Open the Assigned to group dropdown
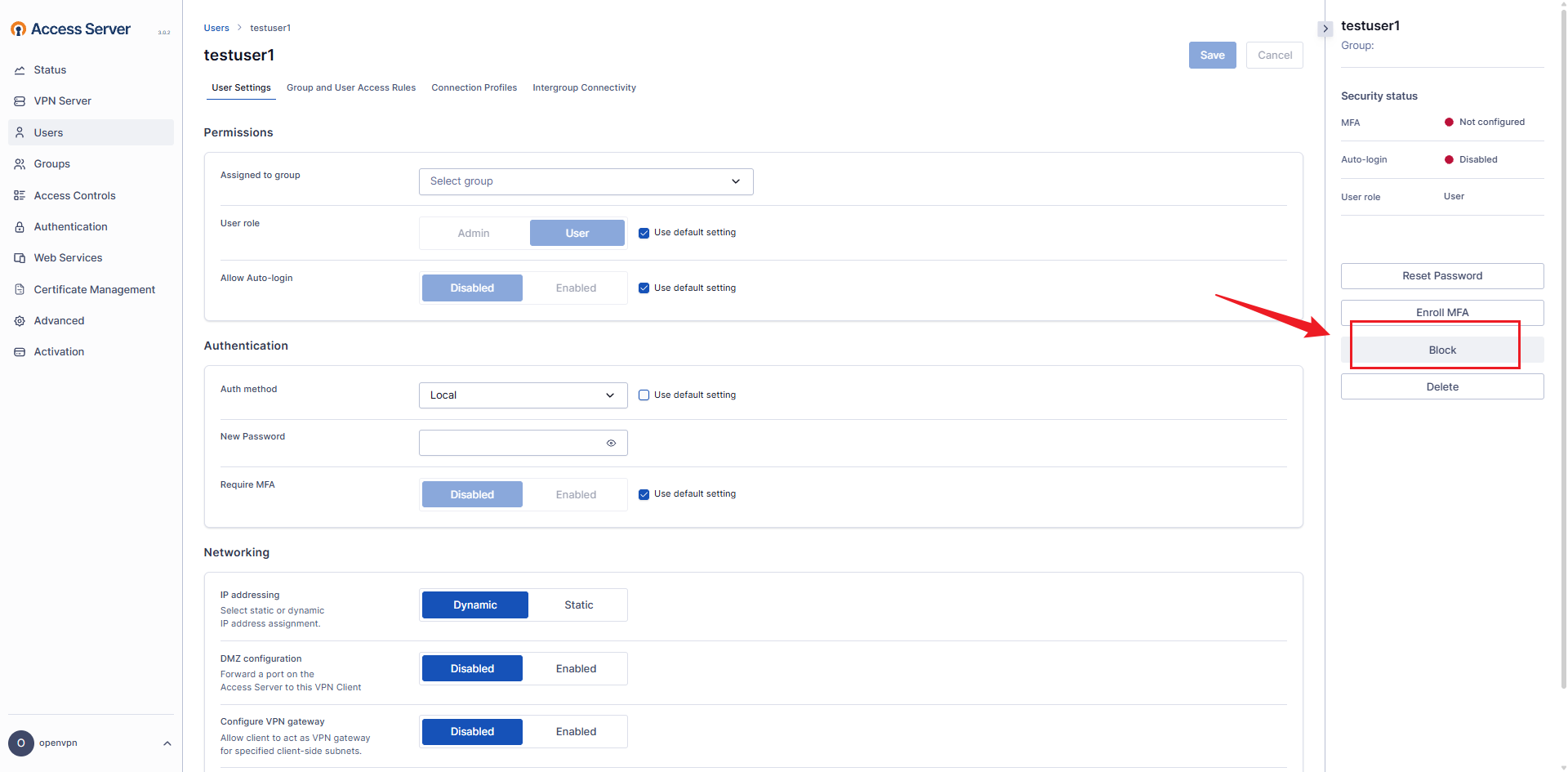1568x772 pixels. click(586, 181)
